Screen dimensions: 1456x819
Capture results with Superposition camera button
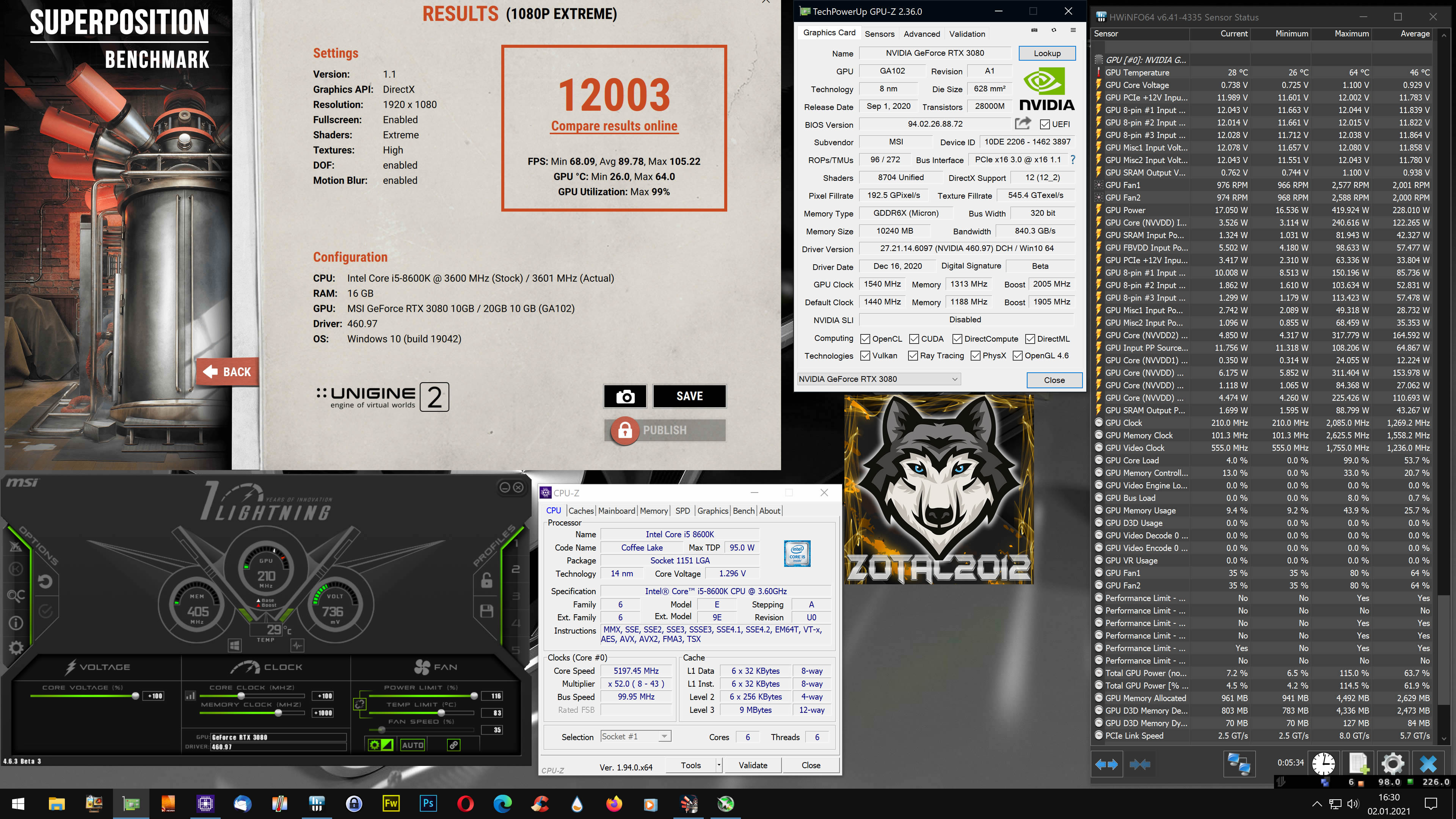[624, 396]
